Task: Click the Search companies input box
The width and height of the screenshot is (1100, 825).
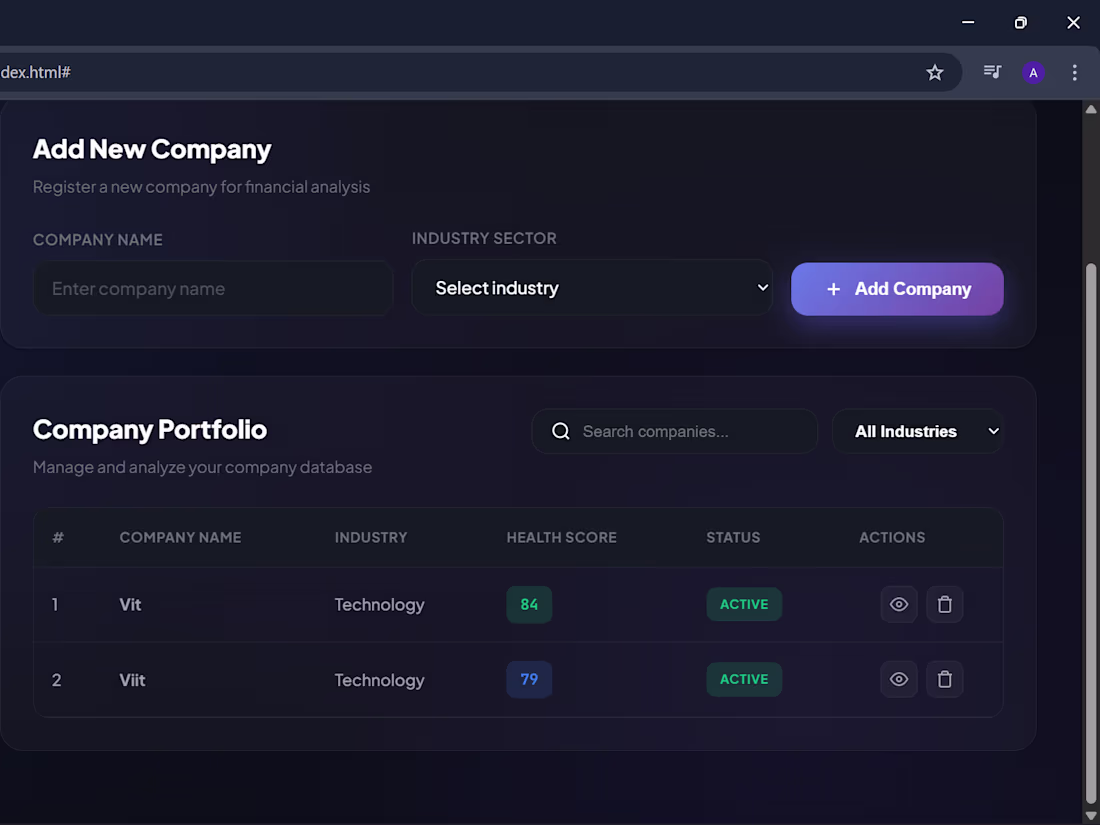Action: tap(690, 431)
